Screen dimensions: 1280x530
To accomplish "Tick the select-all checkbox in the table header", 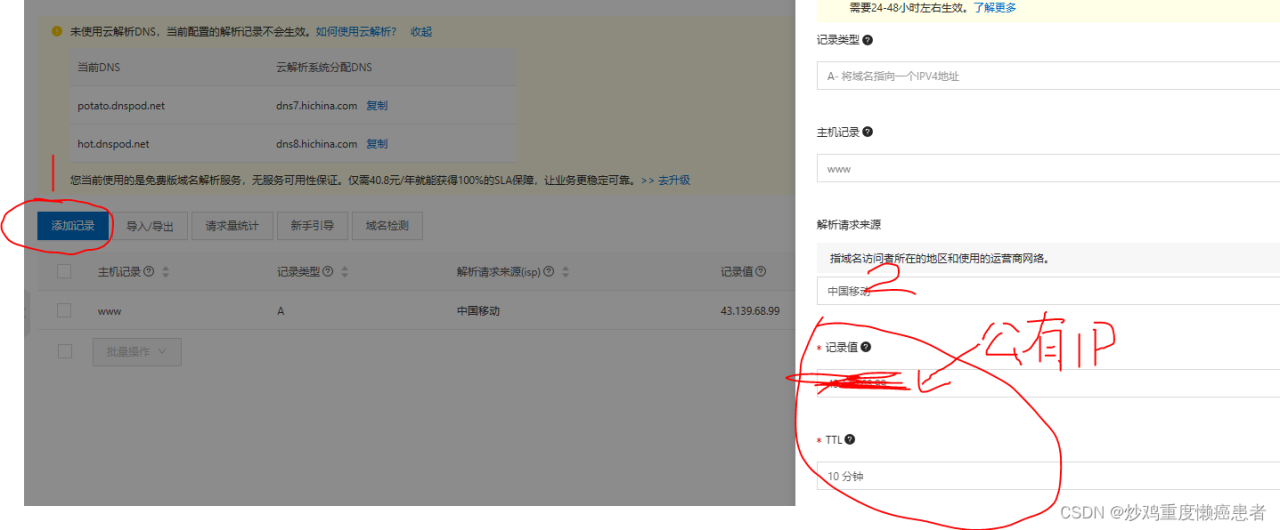I will coord(65,272).
